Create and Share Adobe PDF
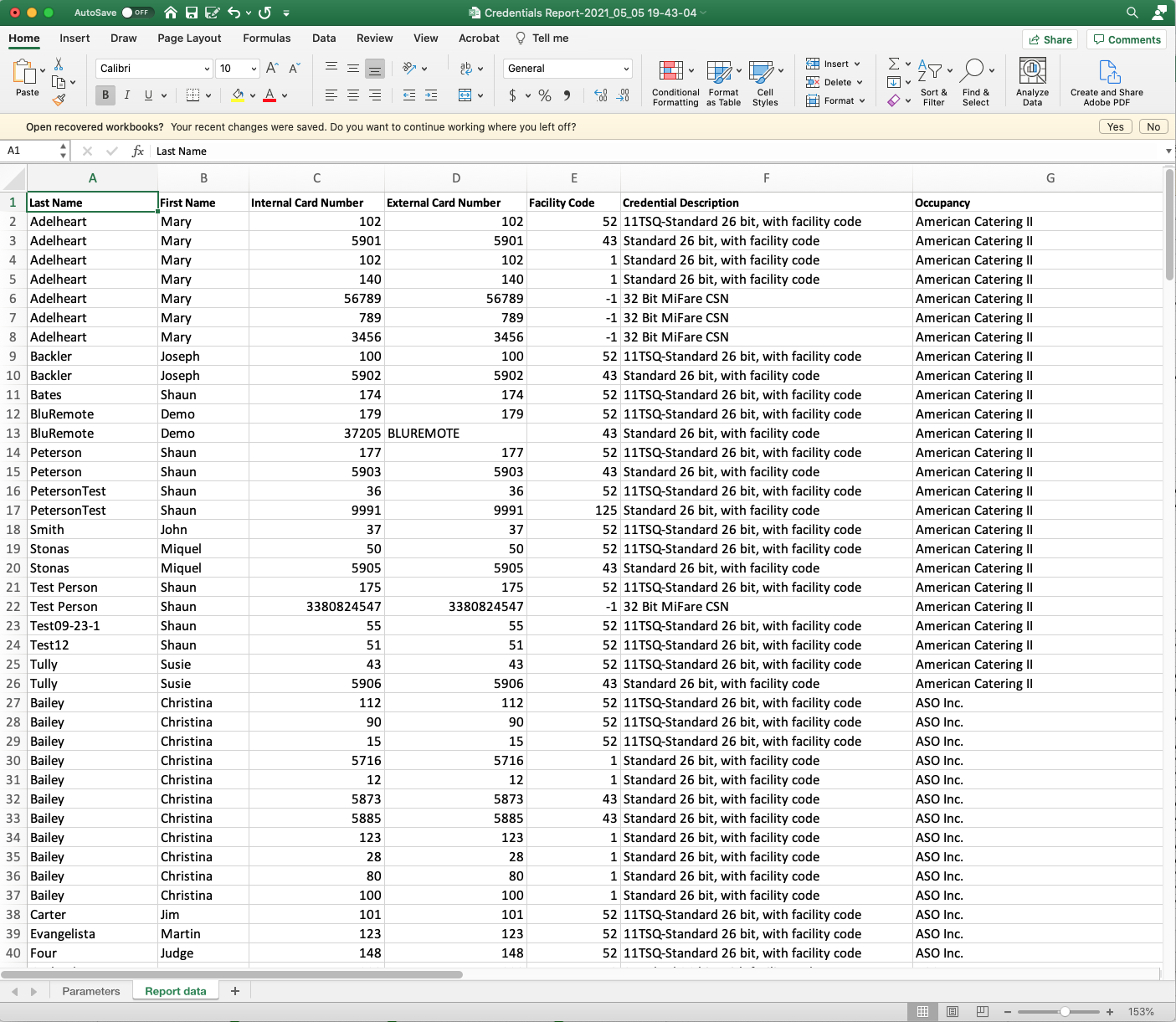This screenshot has height=1022, width=1176. tap(1106, 82)
